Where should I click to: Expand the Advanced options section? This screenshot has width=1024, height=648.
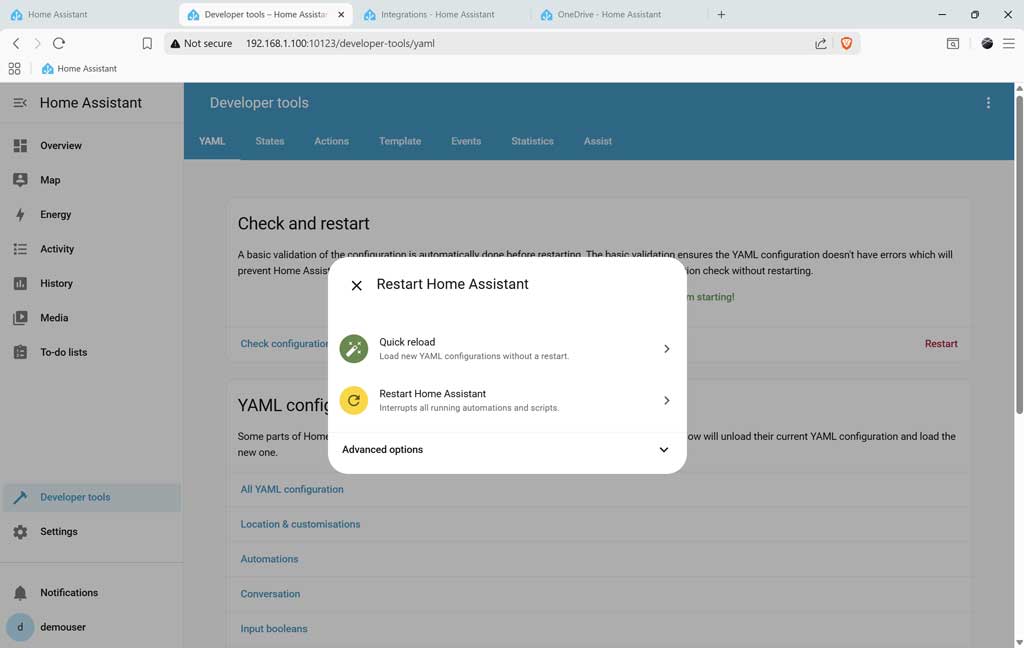[507, 449]
